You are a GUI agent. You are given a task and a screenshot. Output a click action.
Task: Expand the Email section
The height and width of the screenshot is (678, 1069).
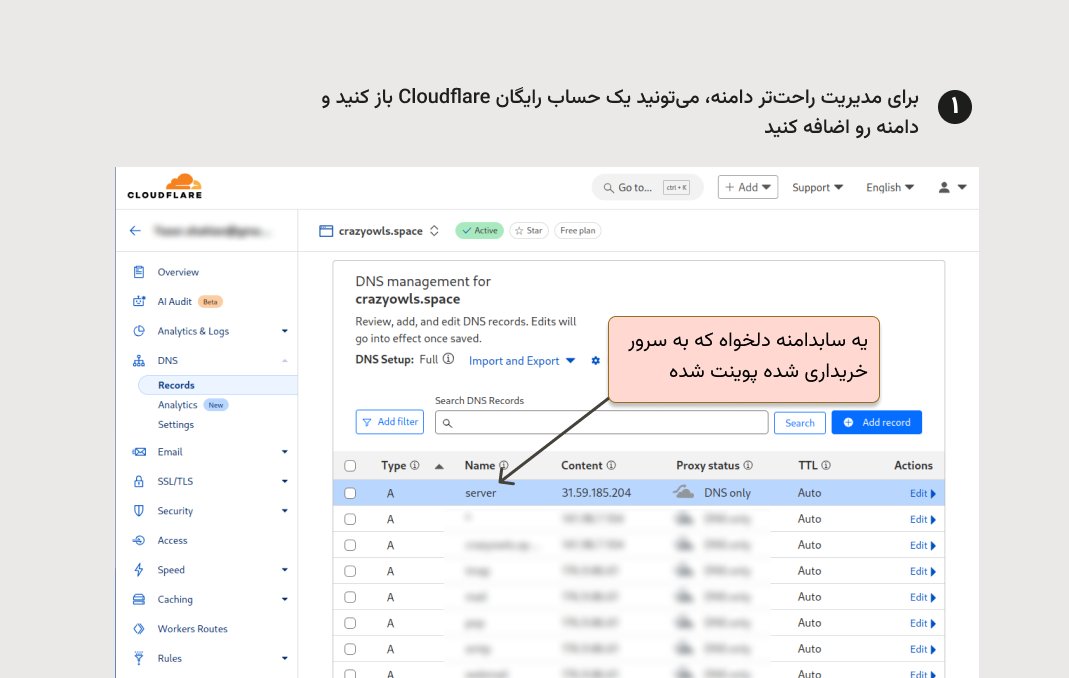[x=284, y=452]
